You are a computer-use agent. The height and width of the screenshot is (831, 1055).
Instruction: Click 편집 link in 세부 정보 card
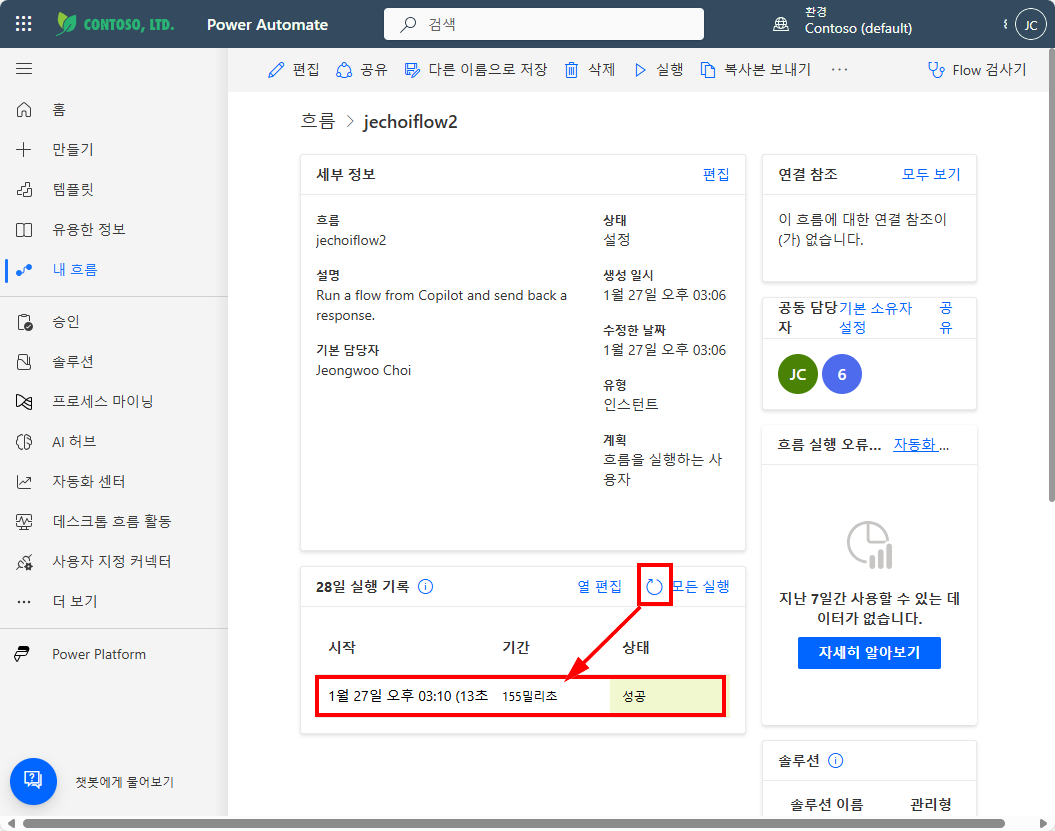(716, 174)
